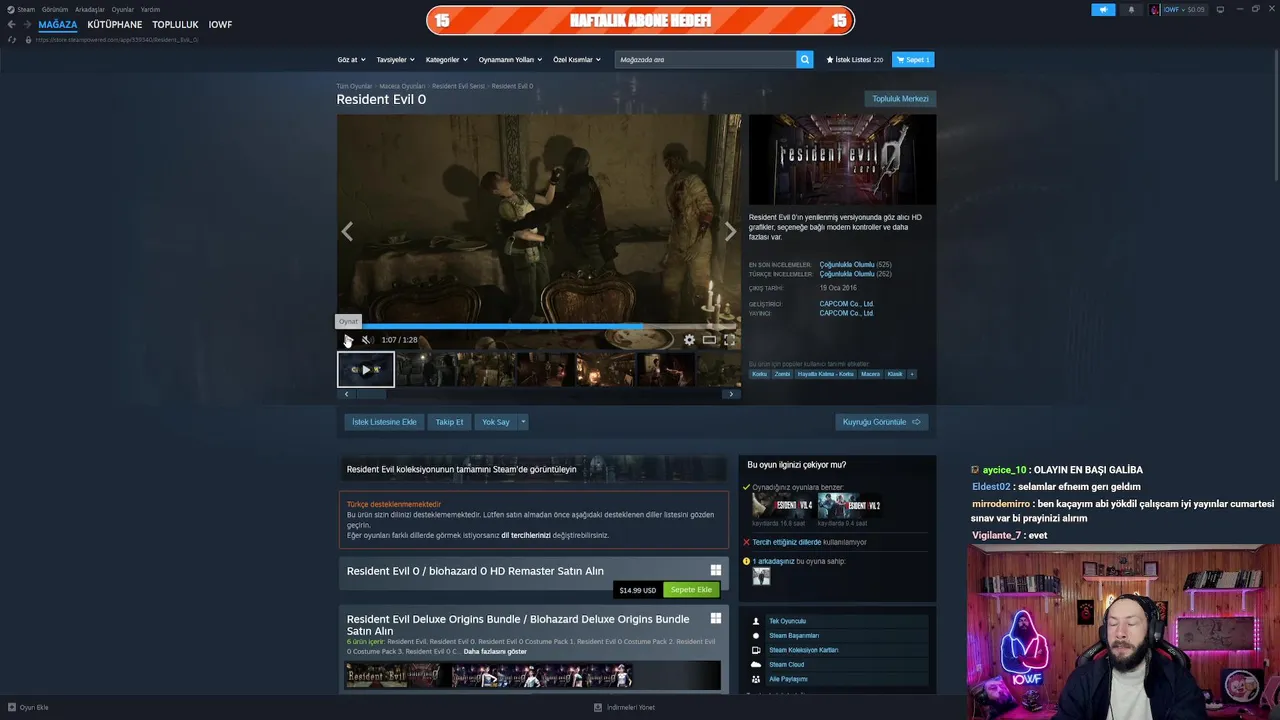Switch to the TOPLULUK tab
This screenshot has height=720, width=1280.
point(176,24)
